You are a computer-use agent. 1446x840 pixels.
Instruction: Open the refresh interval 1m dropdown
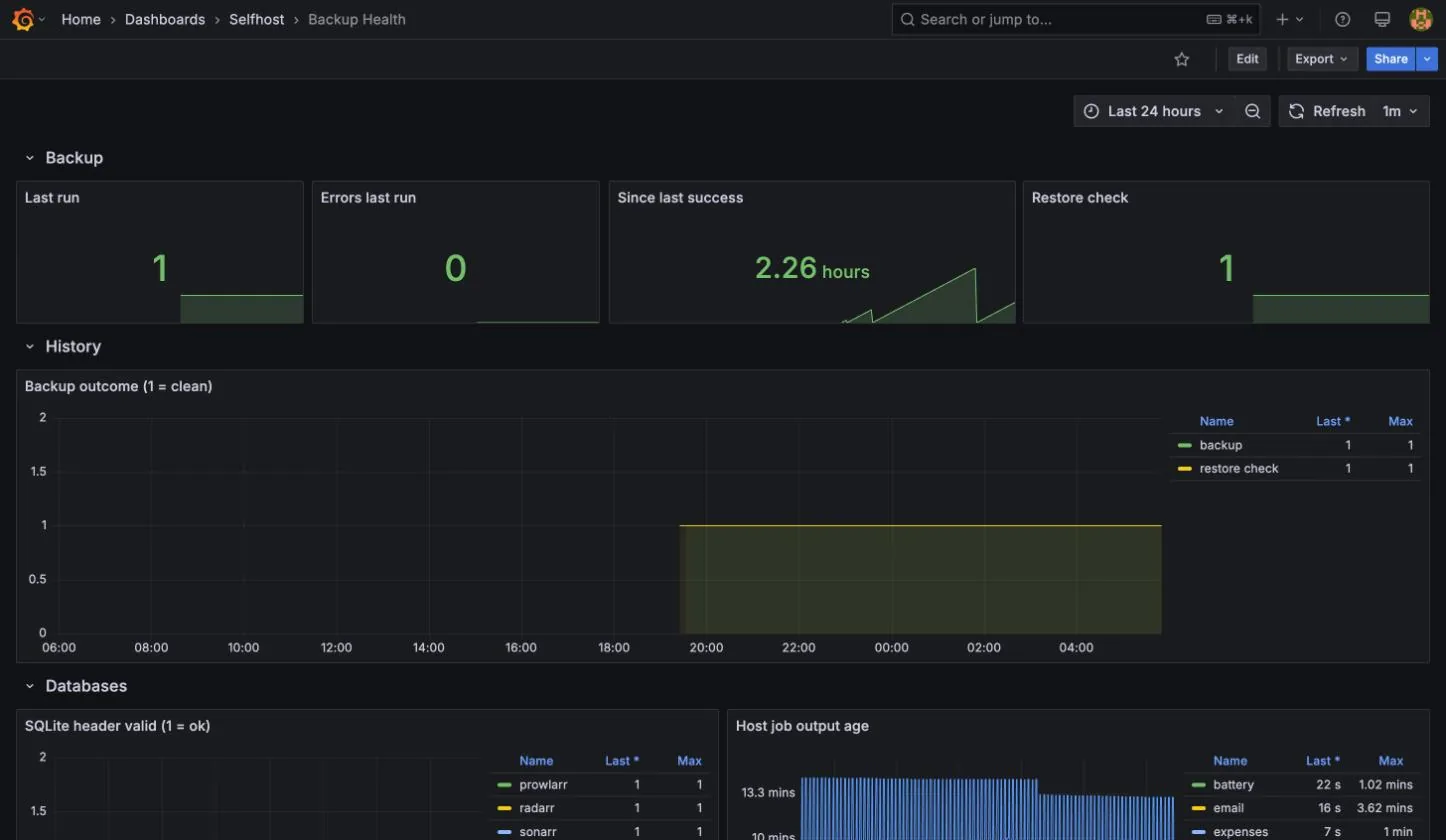[1400, 111]
